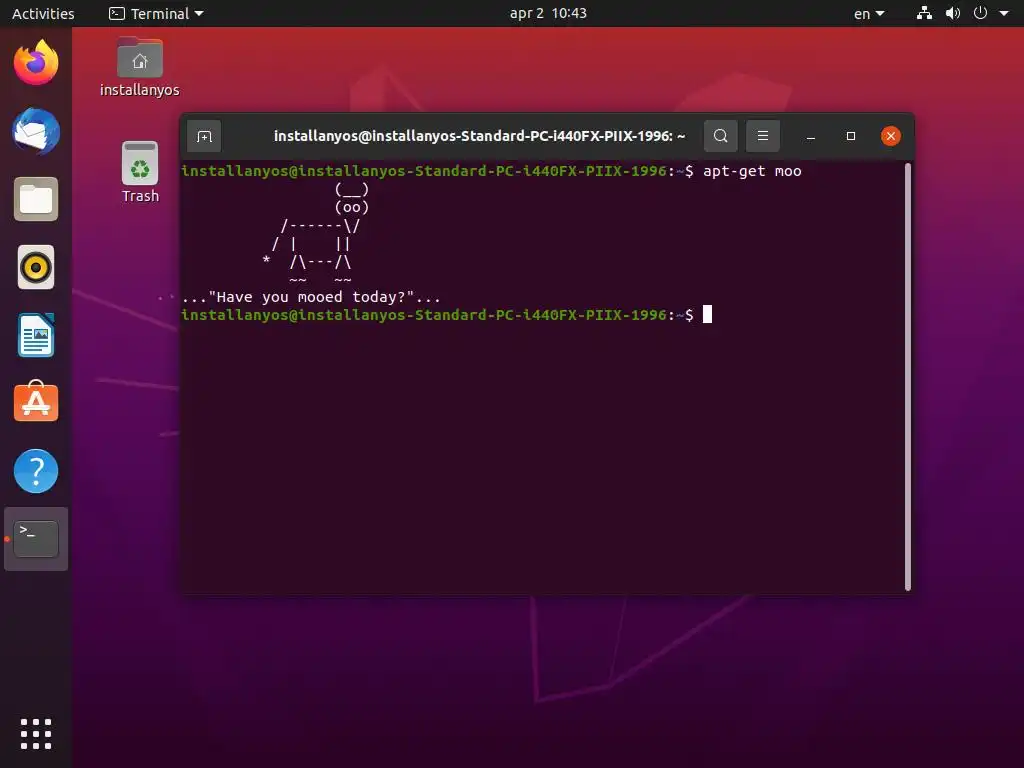This screenshot has width=1024, height=768.
Task: Expand the system menu arrow in the top bar
Action: click(1004, 13)
